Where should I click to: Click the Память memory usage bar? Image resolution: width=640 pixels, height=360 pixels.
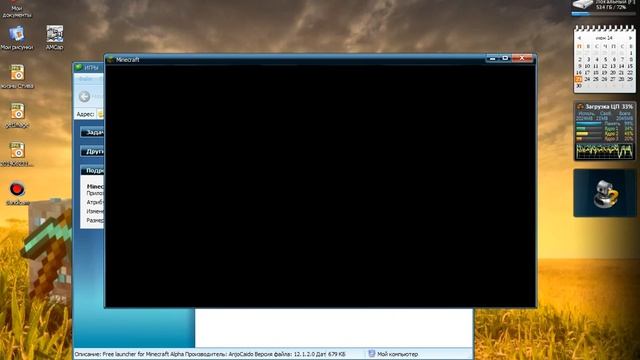click(x=589, y=124)
